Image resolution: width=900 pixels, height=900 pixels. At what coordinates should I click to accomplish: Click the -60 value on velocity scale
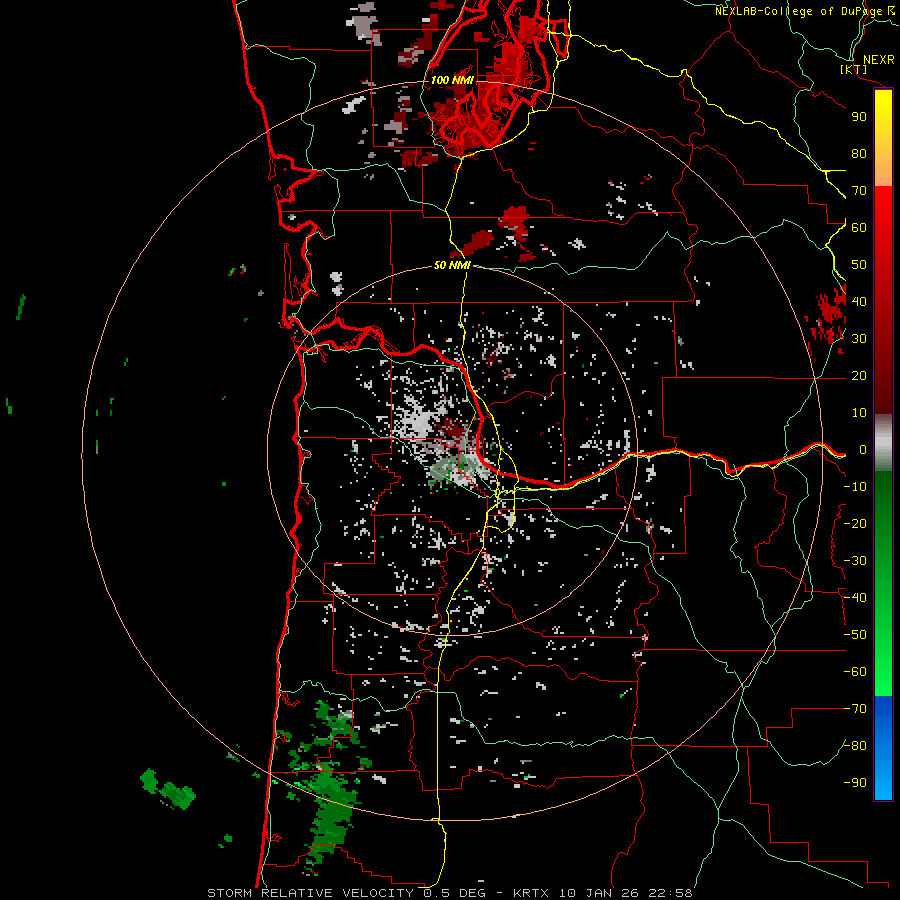855,672
